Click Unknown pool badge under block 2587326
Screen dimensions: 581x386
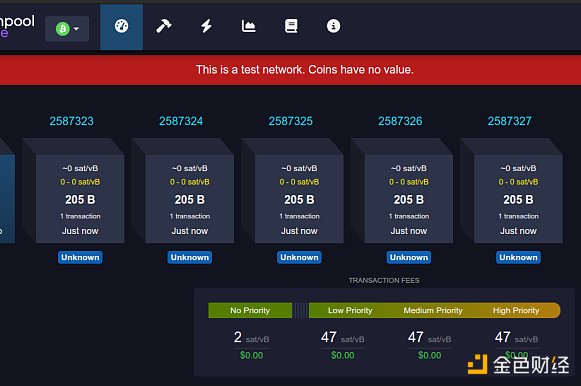point(409,257)
